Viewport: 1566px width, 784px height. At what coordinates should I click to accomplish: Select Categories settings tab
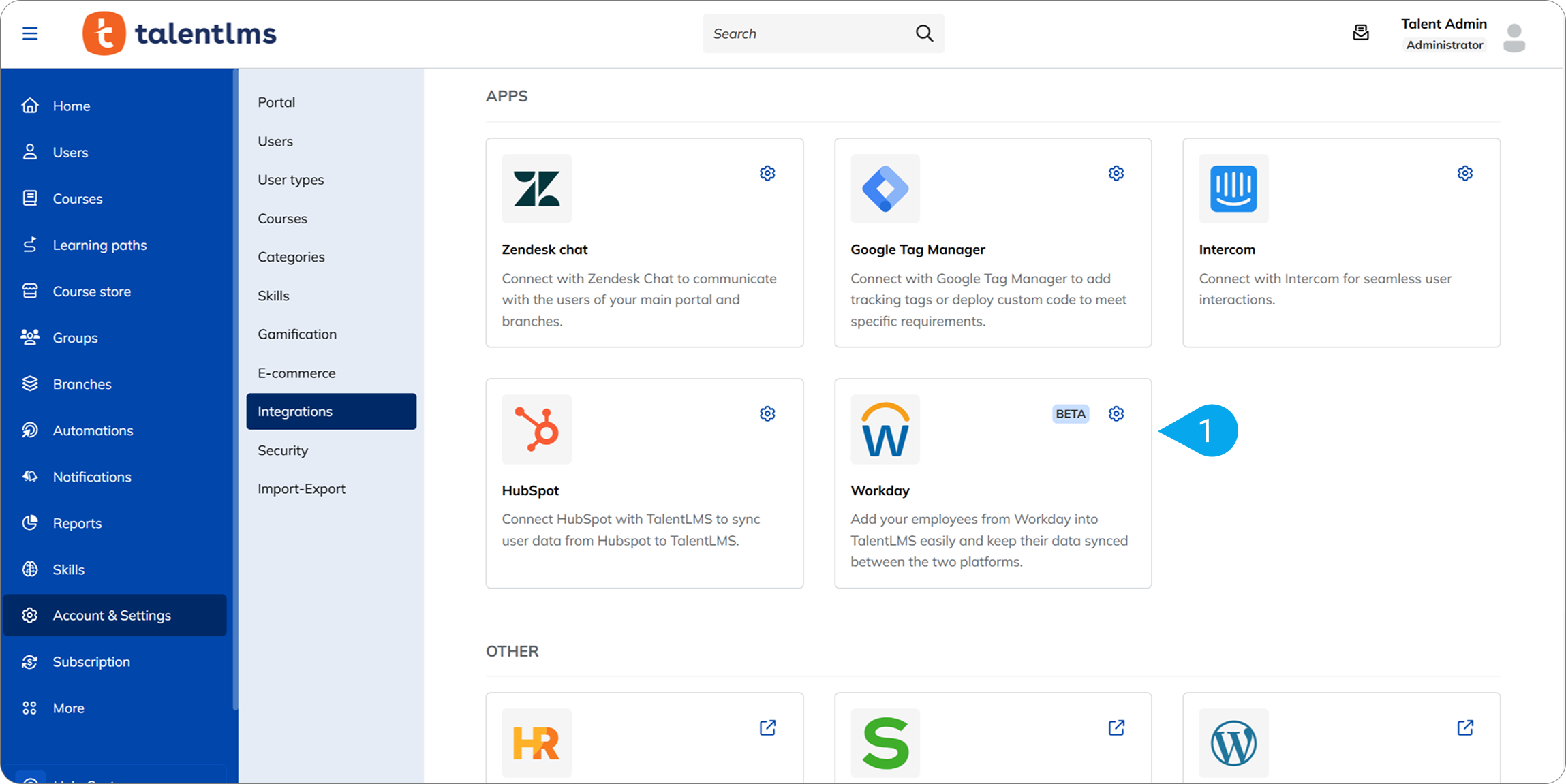pyautogui.click(x=331, y=257)
